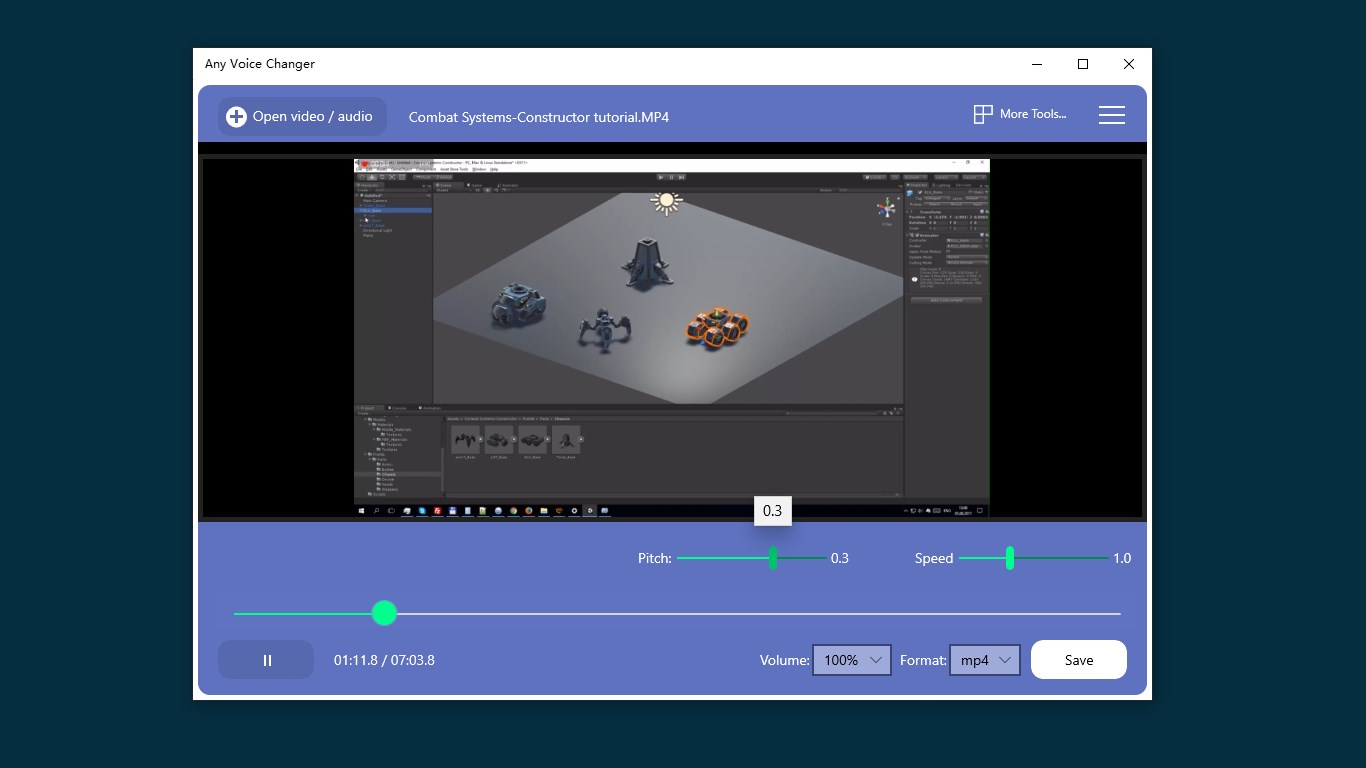The height and width of the screenshot is (768, 1366).
Task: Pause playback with the pause button
Action: (266, 660)
